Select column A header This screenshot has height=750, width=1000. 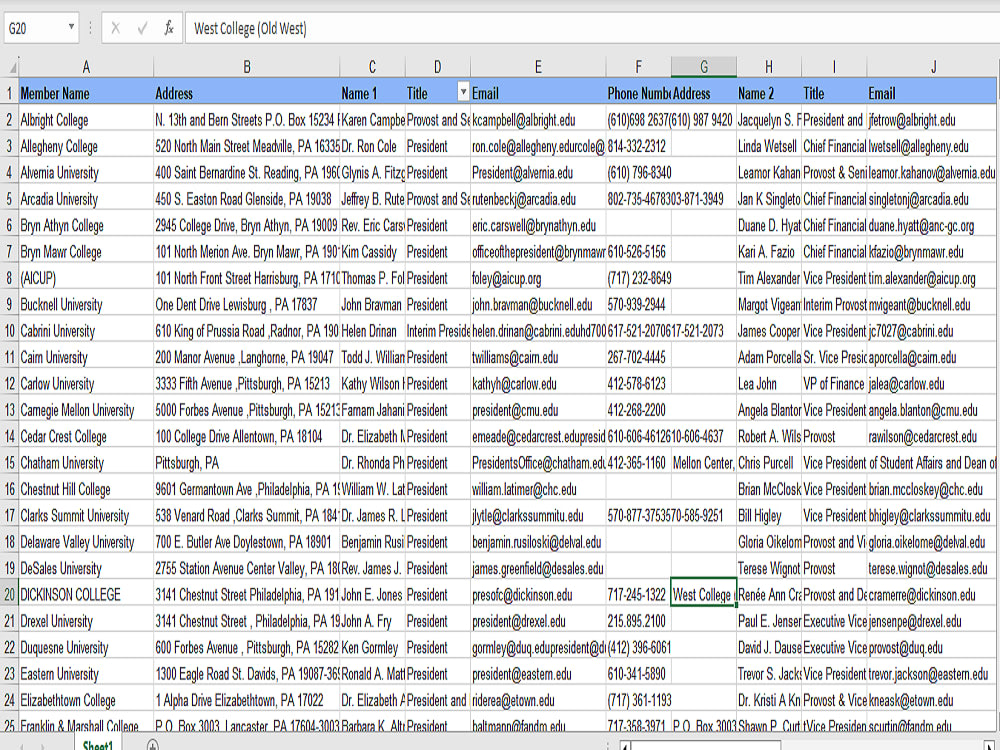point(86,66)
